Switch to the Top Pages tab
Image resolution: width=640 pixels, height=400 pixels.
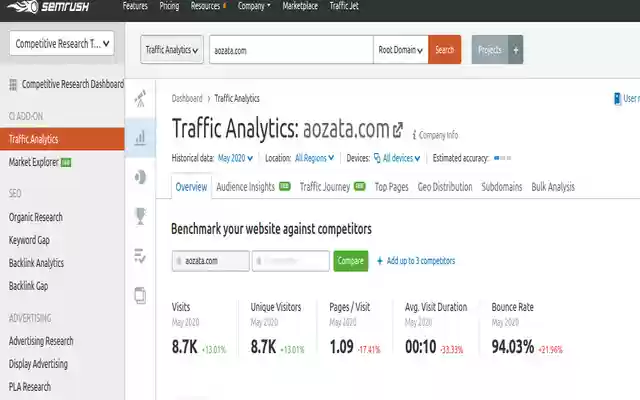[391, 187]
